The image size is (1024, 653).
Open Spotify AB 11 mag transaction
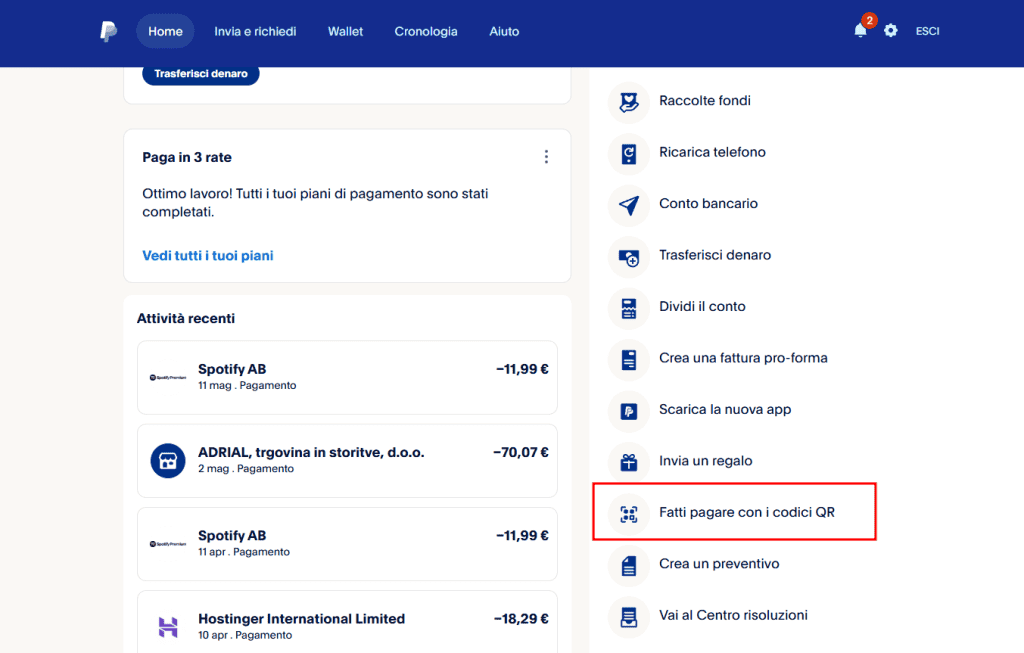(x=347, y=377)
